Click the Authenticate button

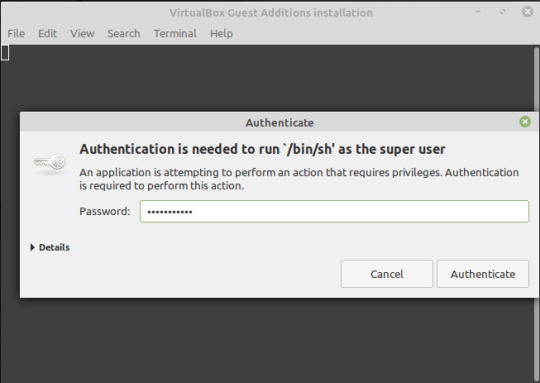coord(483,274)
